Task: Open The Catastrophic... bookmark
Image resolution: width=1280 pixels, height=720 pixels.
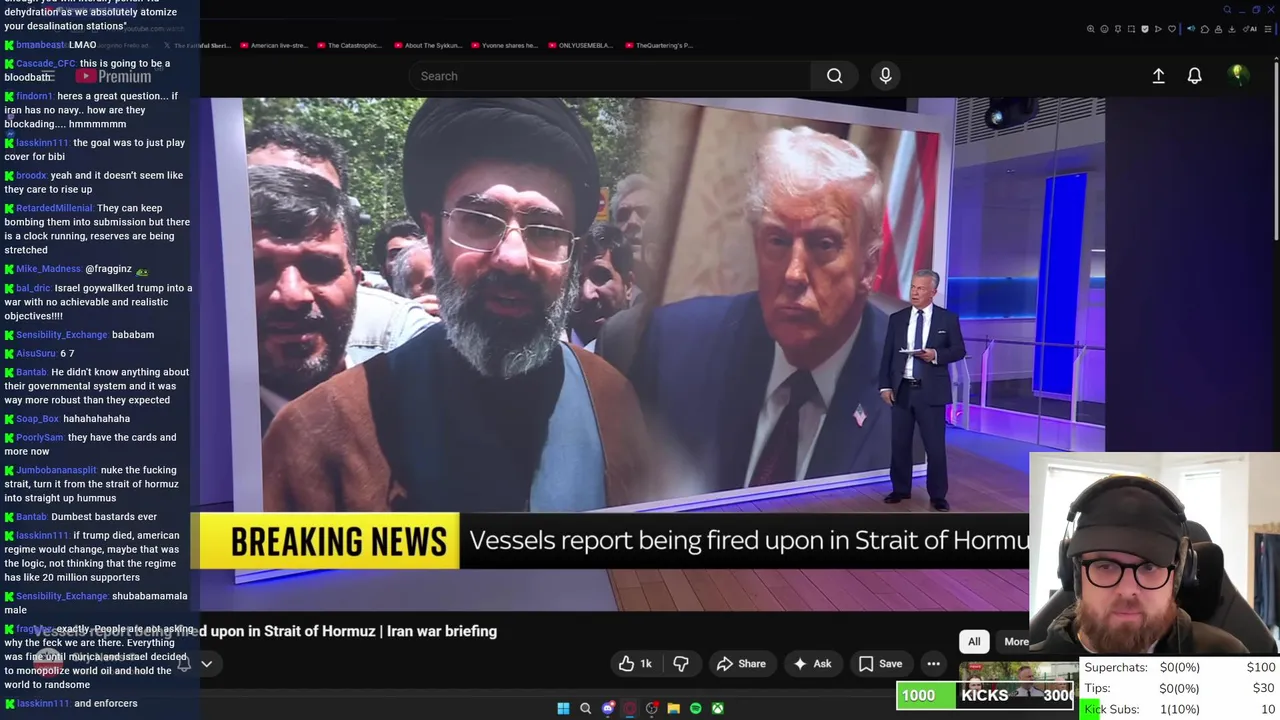Action: (350, 45)
